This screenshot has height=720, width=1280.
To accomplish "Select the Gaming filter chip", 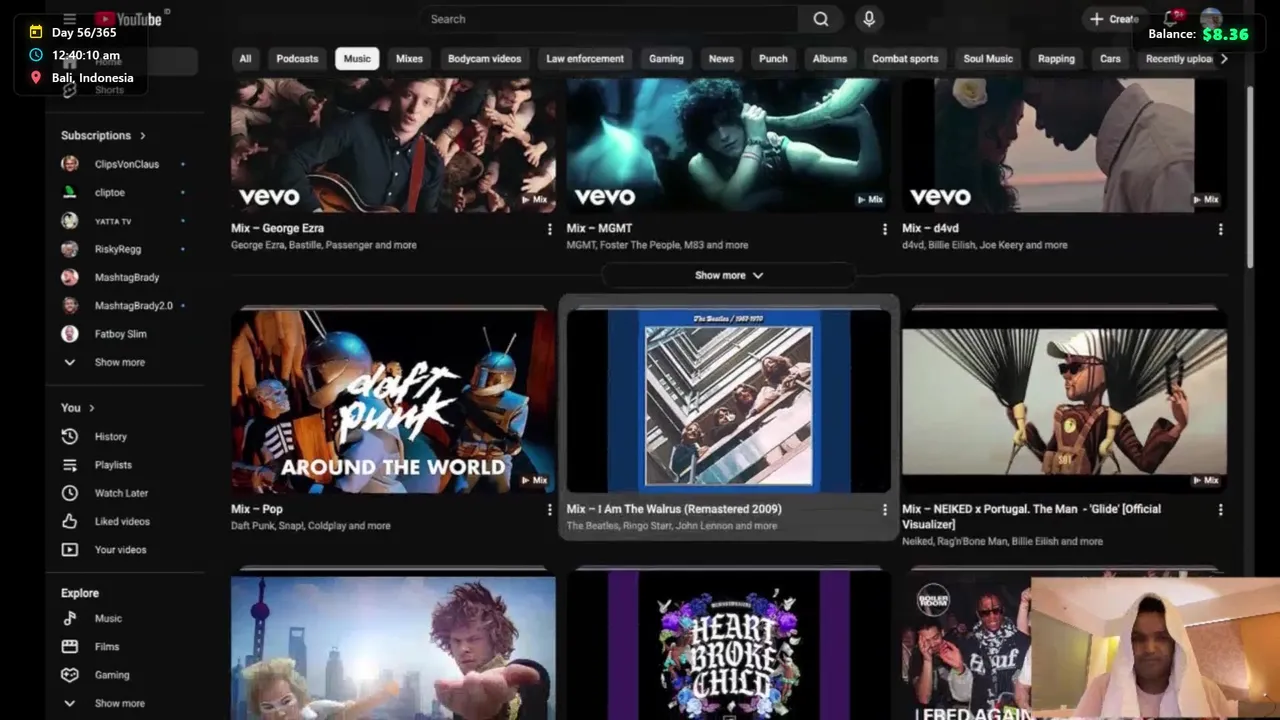I will point(666,58).
